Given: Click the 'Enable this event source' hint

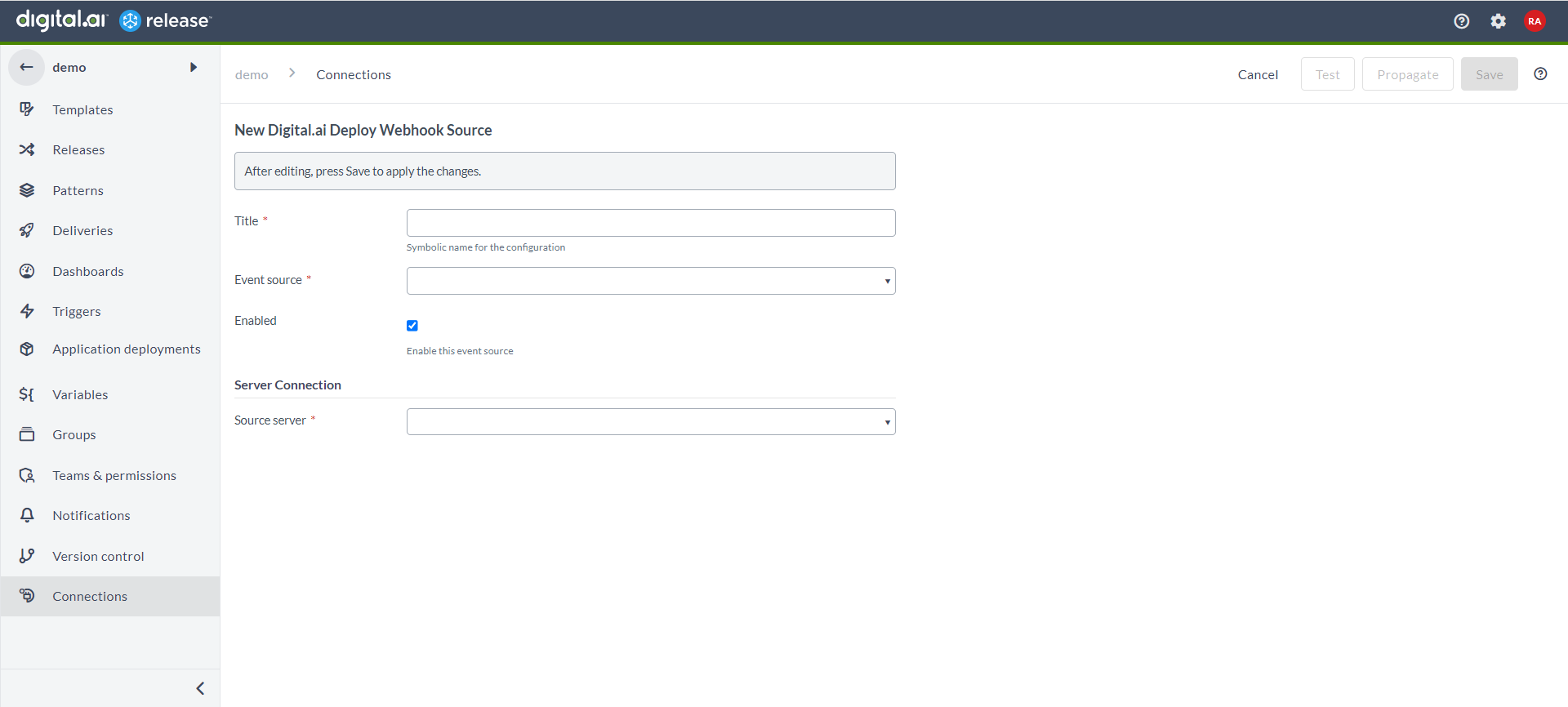Looking at the screenshot, I should (460, 351).
